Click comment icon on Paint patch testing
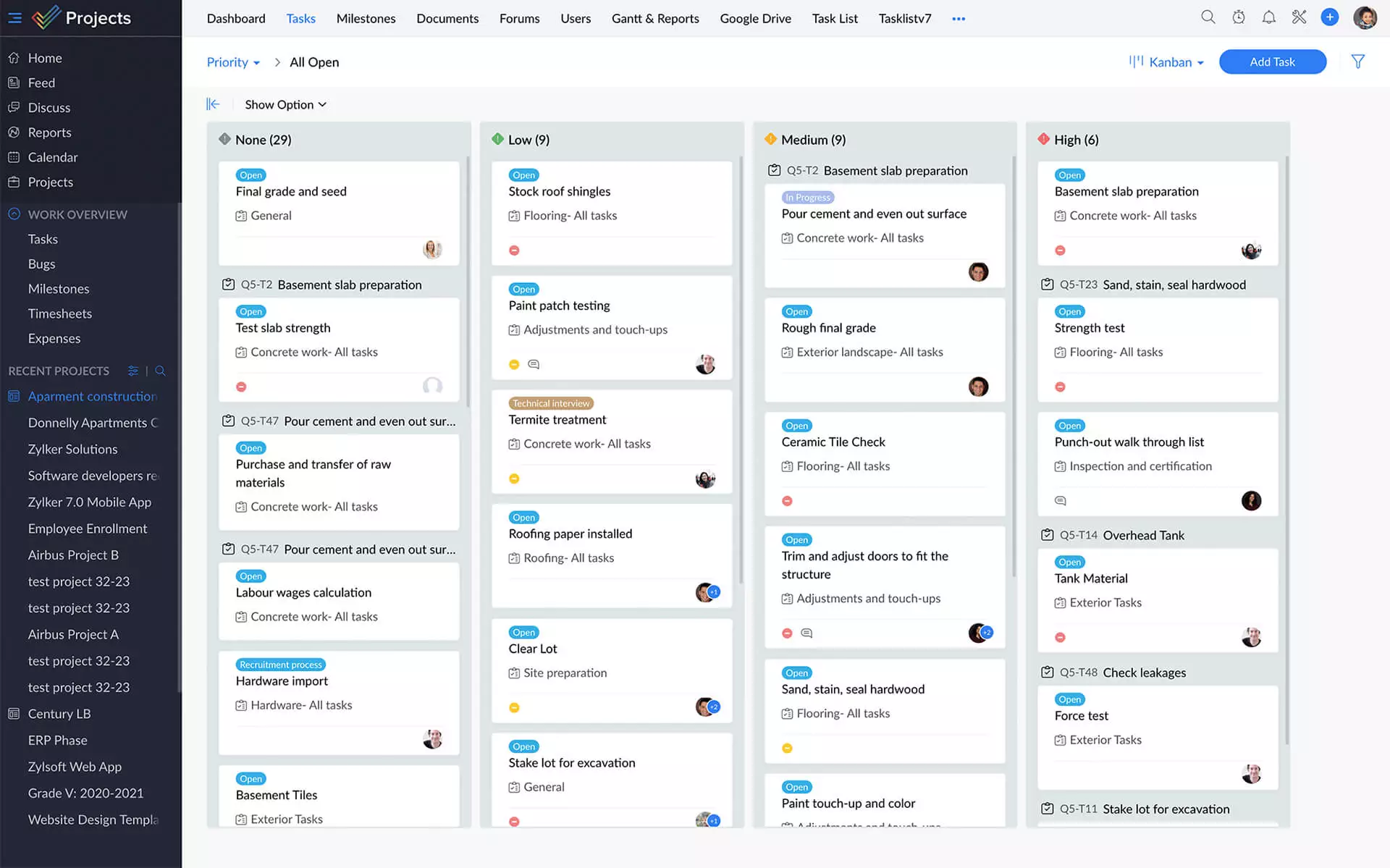Screen dimensions: 1390x868 click(534, 364)
